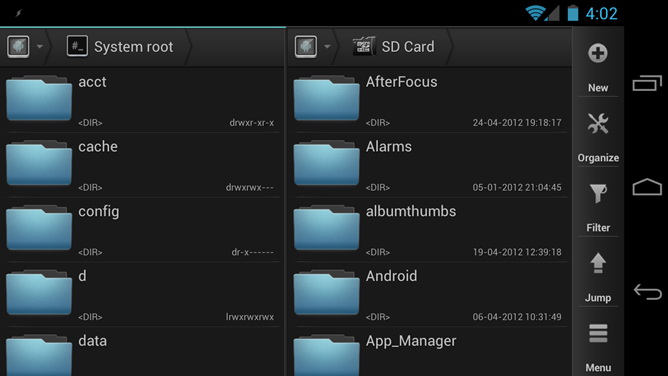Click date 06-04-2012 10:31:49 of Android
668x376 pixels.
[x=517, y=317]
